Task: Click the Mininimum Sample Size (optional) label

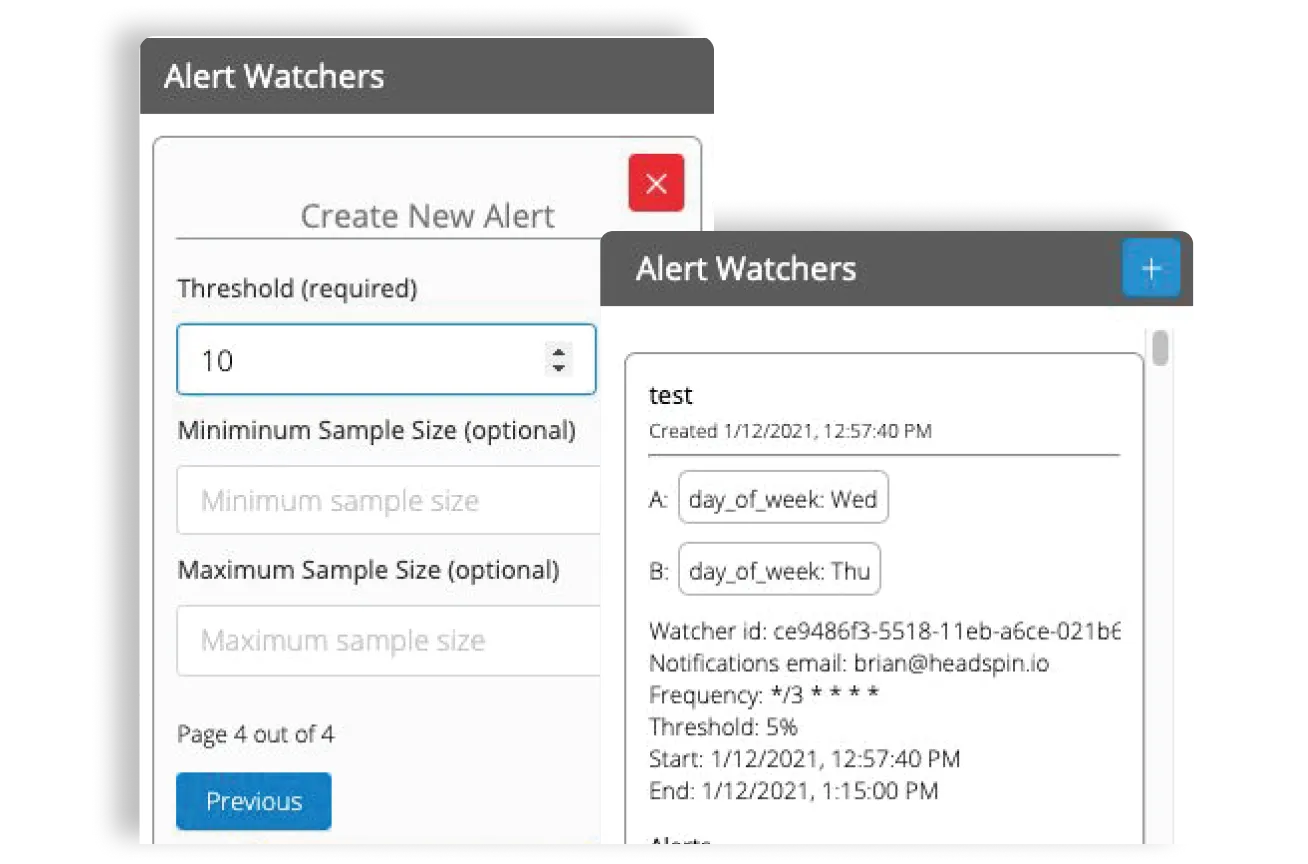Action: [377, 430]
